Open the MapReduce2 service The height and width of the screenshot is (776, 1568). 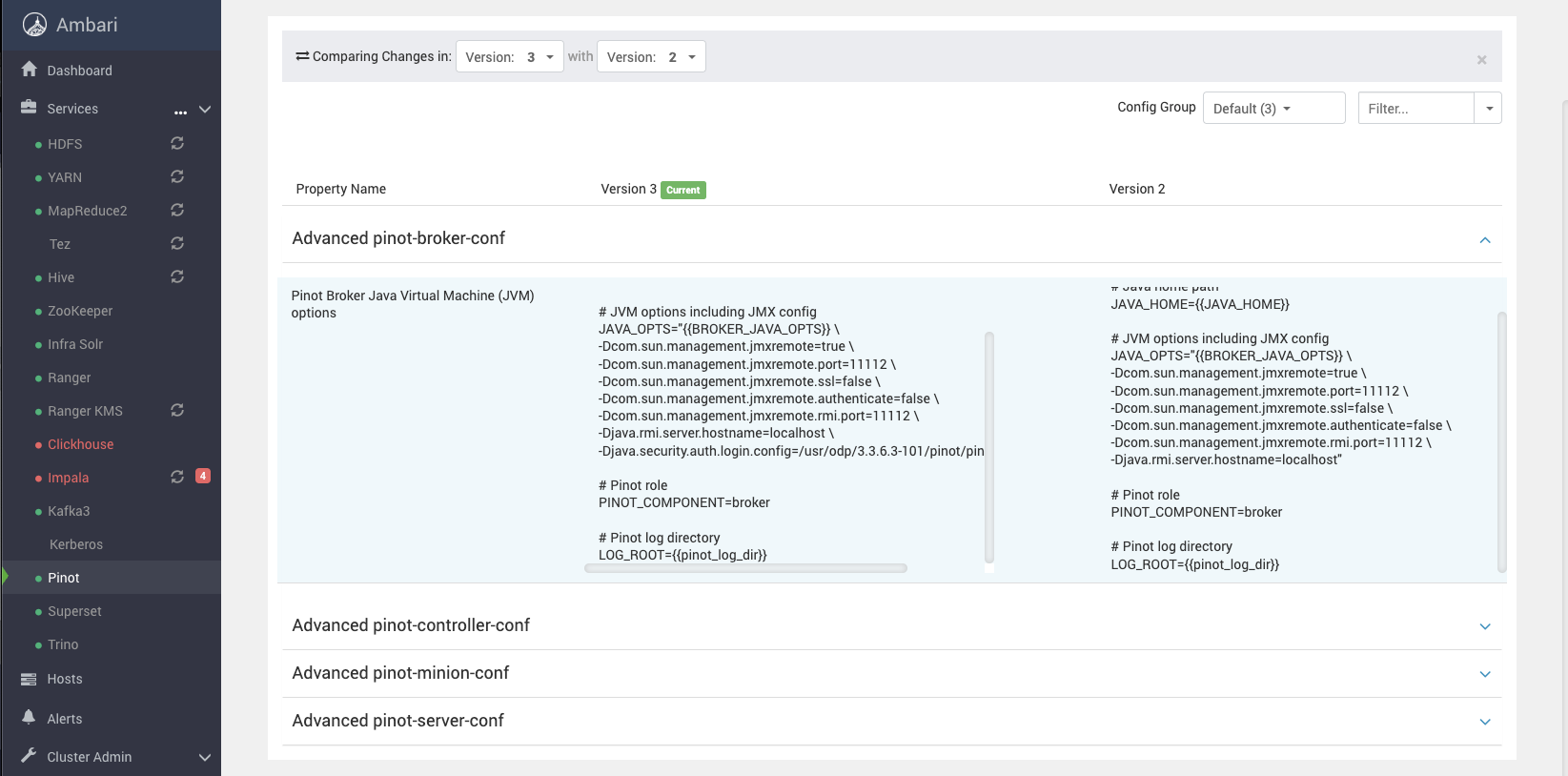pos(88,211)
